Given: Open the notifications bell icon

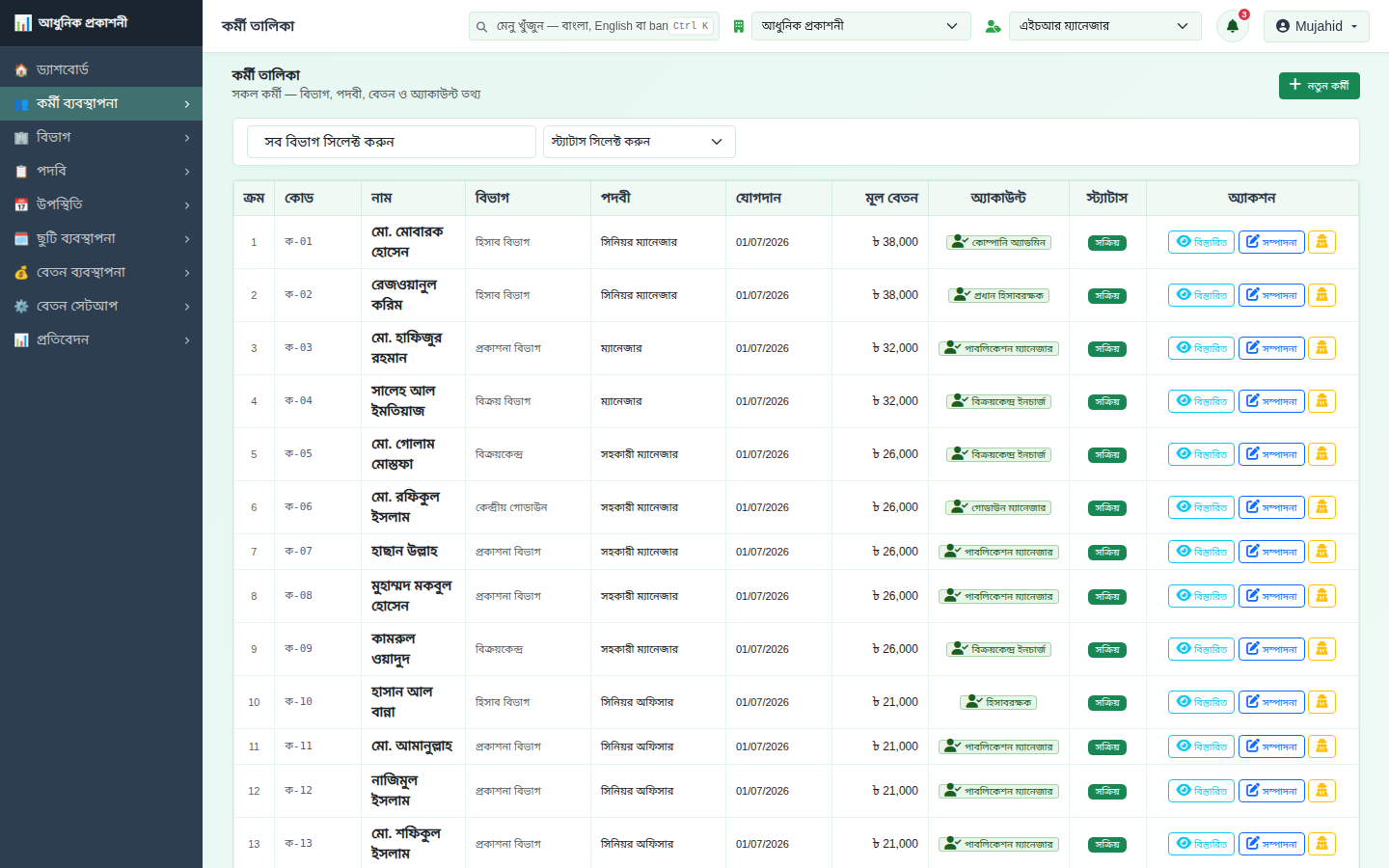Looking at the screenshot, I should (x=1232, y=26).
